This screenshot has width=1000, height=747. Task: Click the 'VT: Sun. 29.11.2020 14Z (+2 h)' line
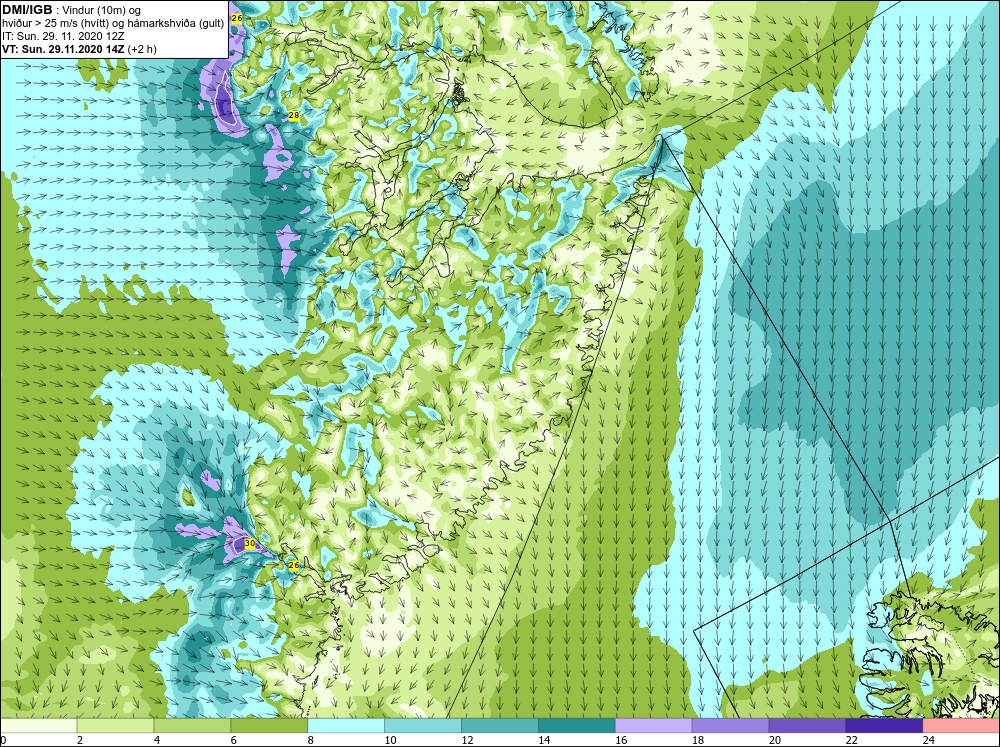coord(79,49)
